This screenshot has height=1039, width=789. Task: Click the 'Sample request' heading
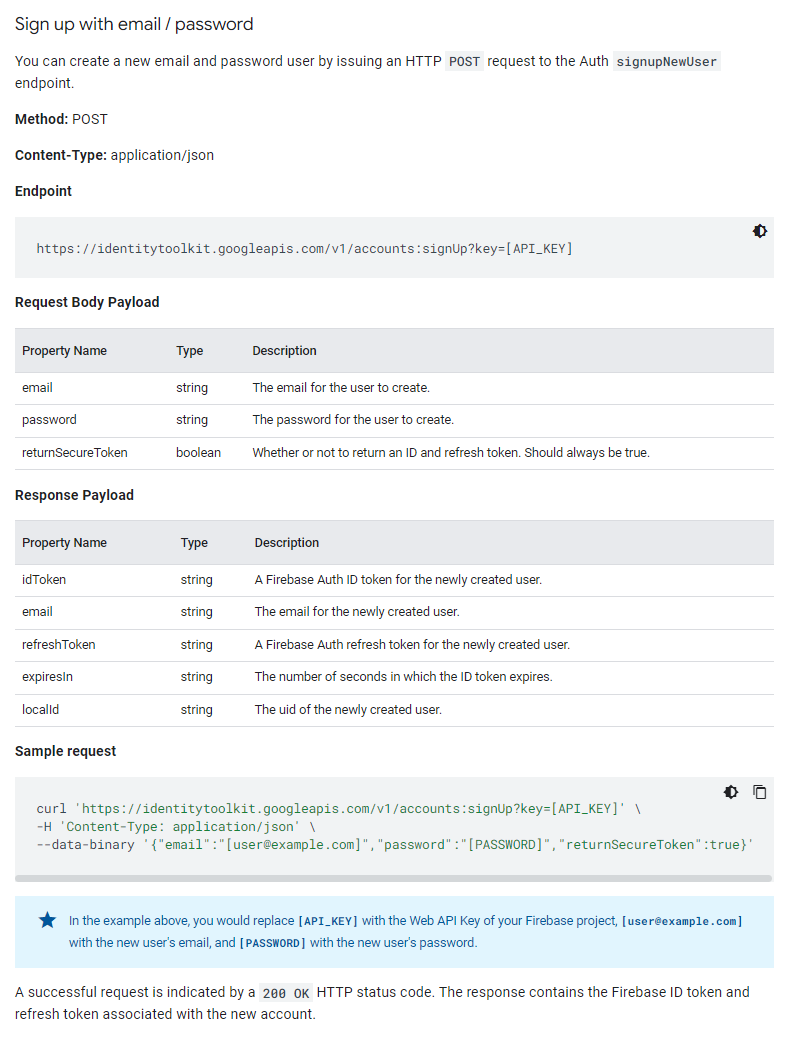pos(65,751)
